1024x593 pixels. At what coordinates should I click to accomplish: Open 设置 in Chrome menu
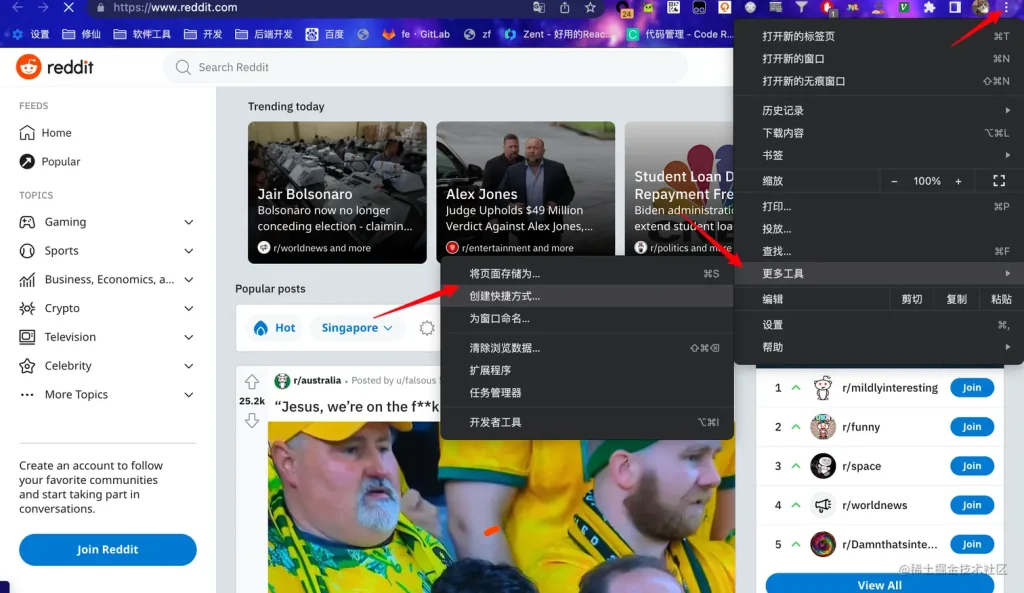click(879, 325)
